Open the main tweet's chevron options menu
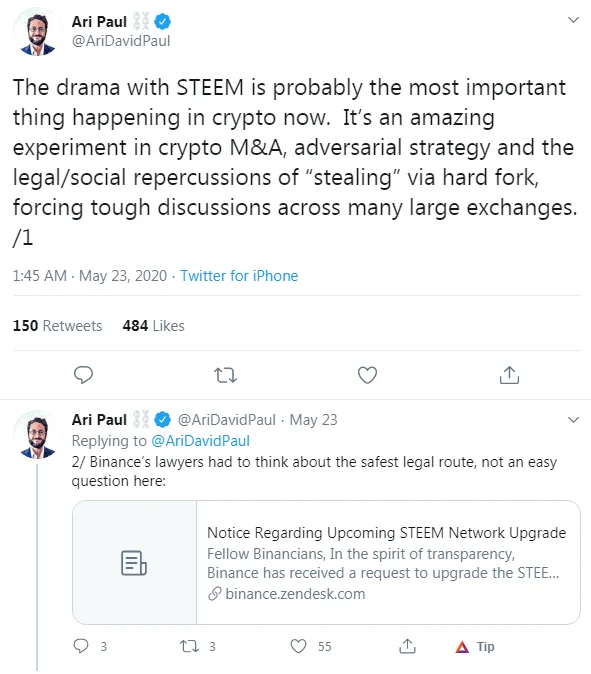The width and height of the screenshot is (591, 674). [x=573, y=20]
